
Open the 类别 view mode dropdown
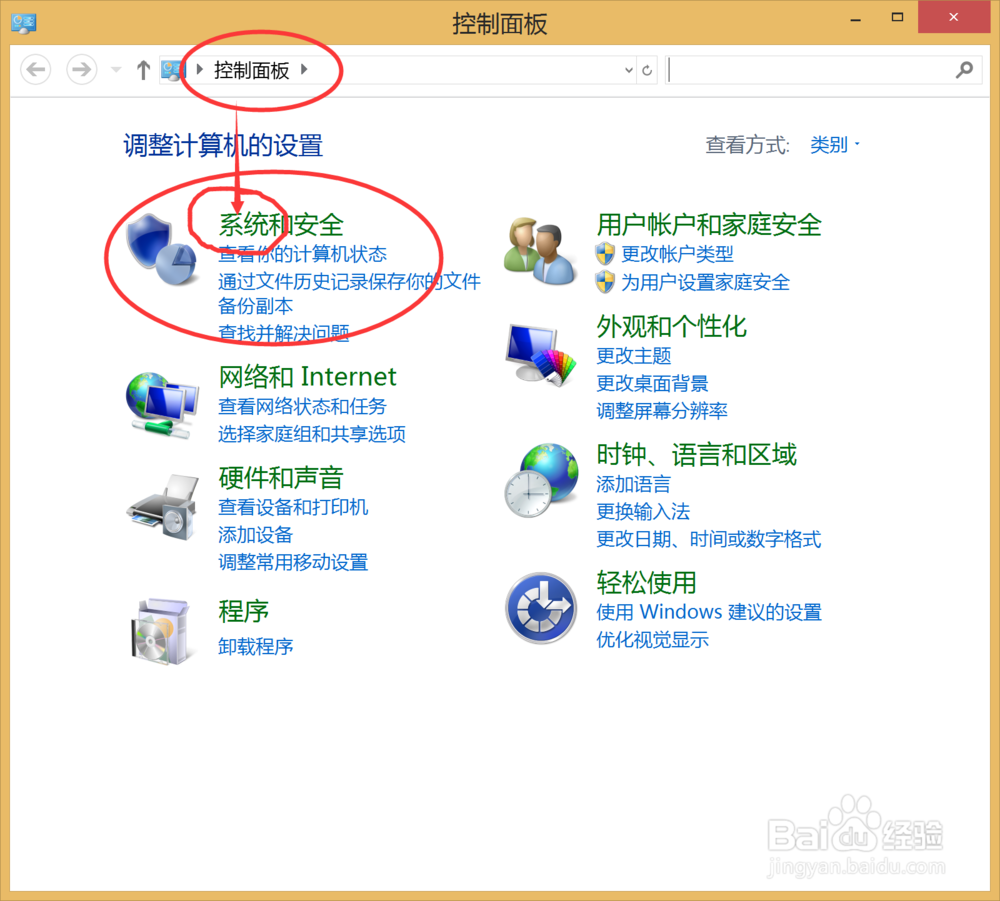click(831, 145)
